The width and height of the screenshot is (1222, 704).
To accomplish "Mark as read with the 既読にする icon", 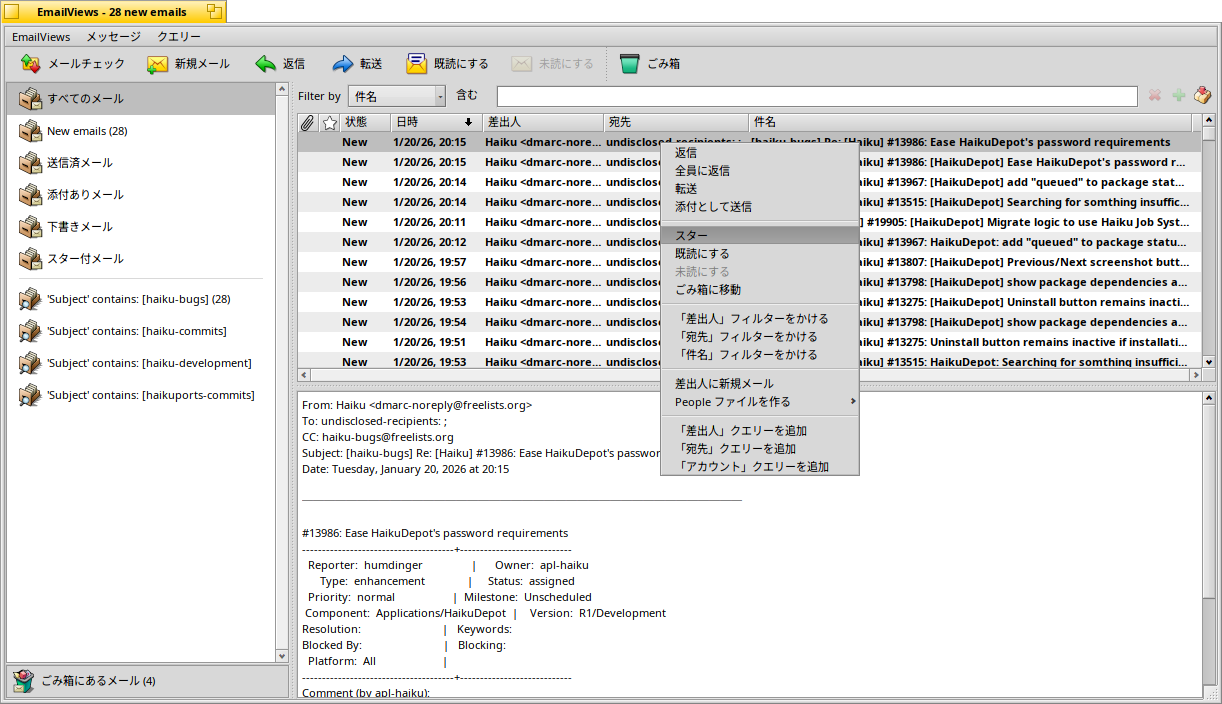I will [417, 64].
